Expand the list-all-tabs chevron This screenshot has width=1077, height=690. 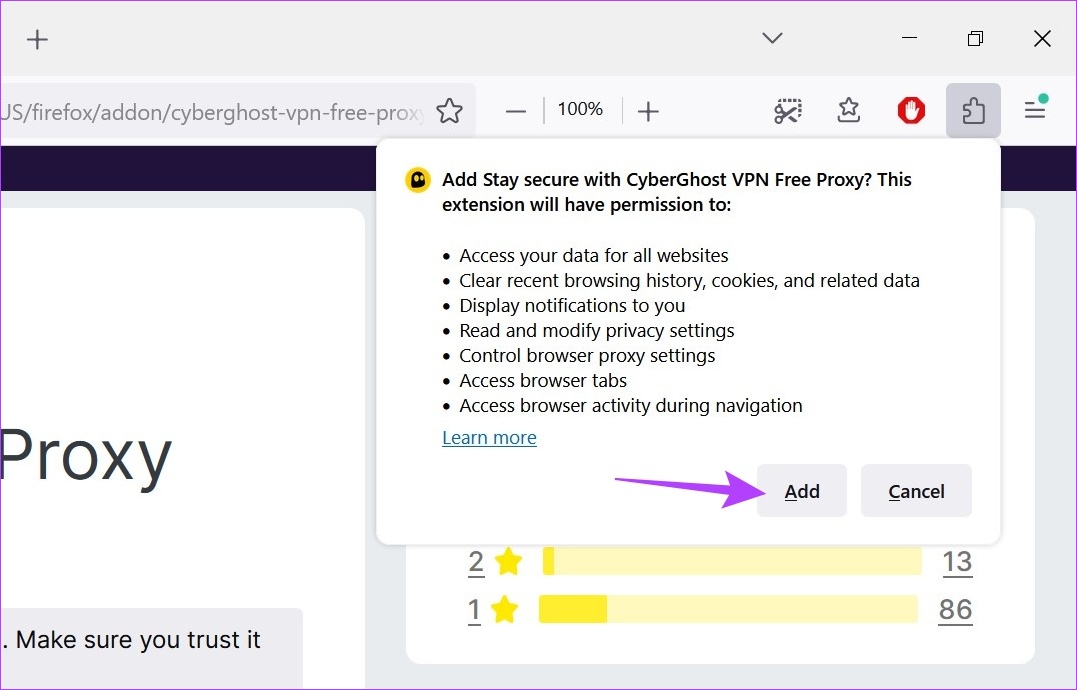click(x=771, y=38)
